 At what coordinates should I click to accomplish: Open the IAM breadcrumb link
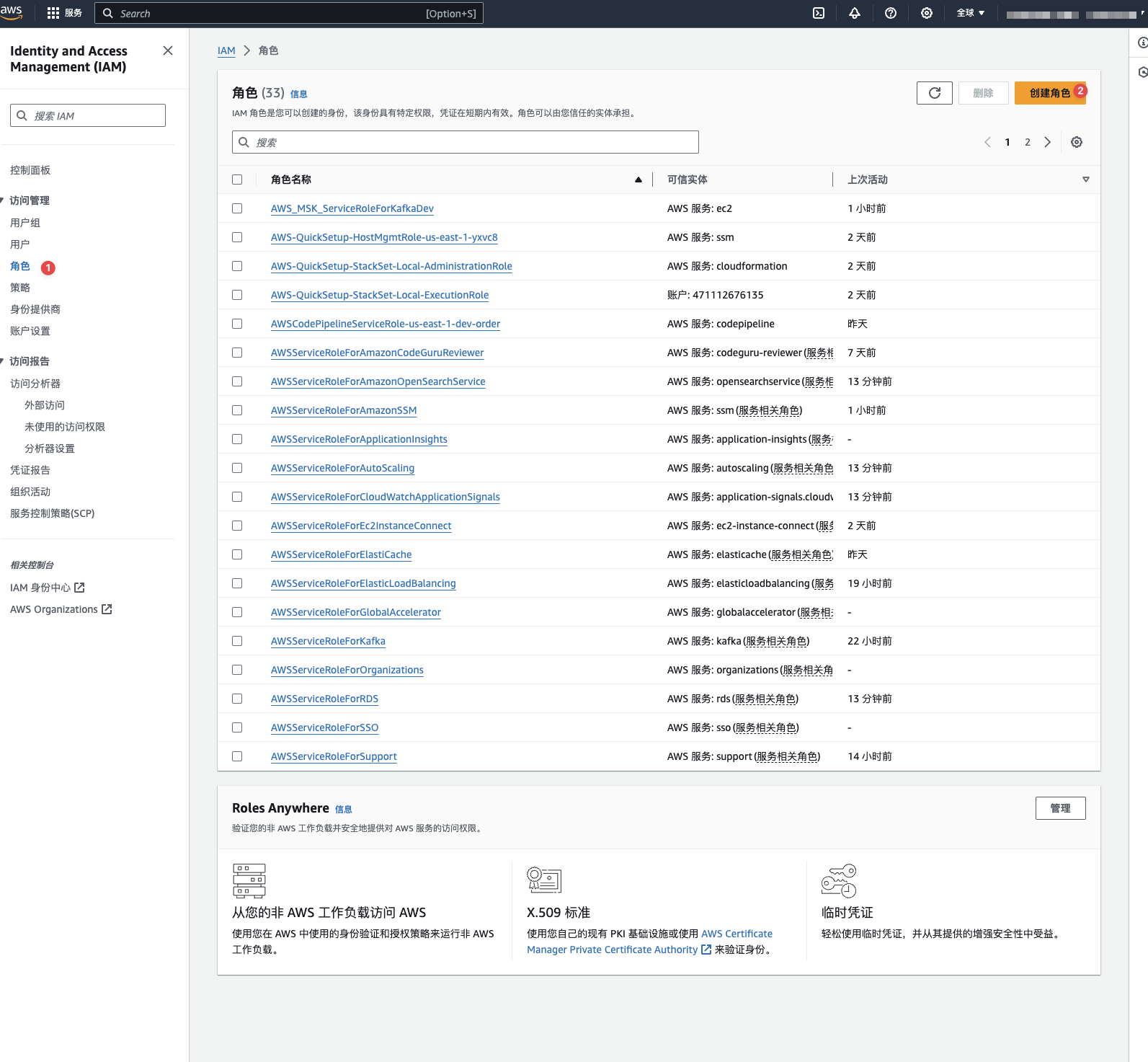click(x=226, y=50)
